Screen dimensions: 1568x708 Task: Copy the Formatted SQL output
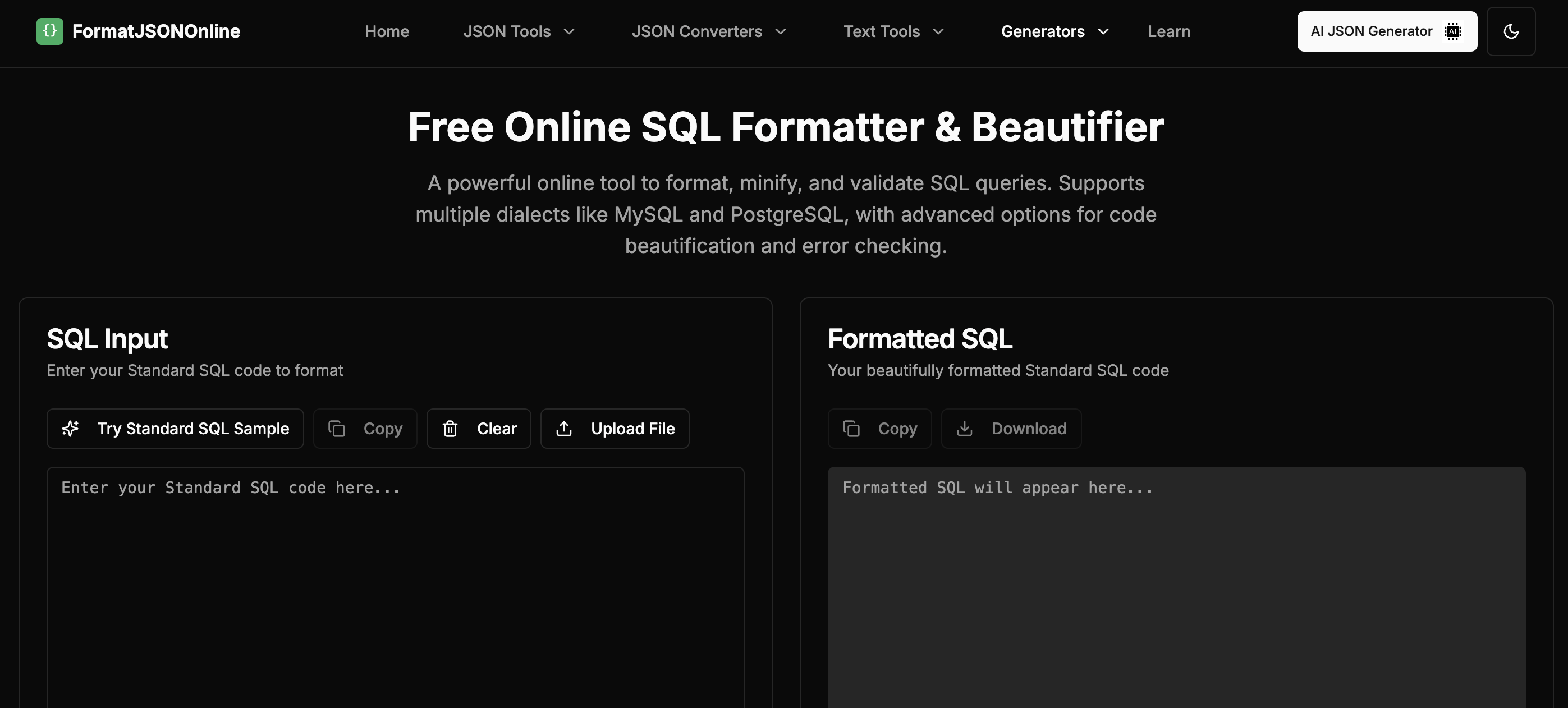[879, 429]
